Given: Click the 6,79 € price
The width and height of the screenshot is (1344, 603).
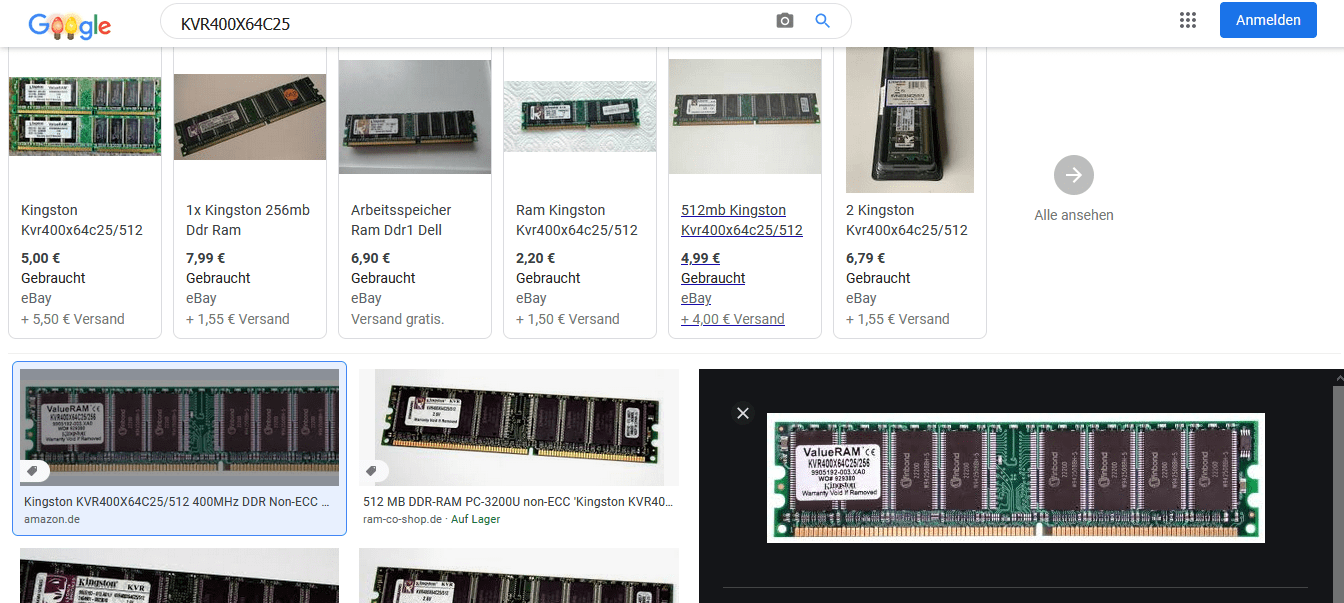Looking at the screenshot, I should (x=866, y=258).
